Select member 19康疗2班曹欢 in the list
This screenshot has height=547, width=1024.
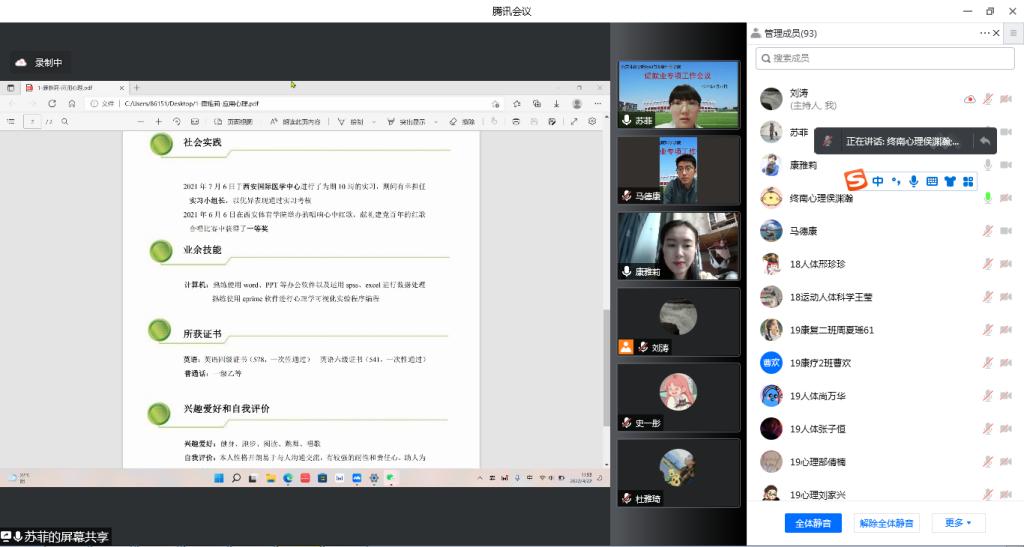tap(819, 362)
